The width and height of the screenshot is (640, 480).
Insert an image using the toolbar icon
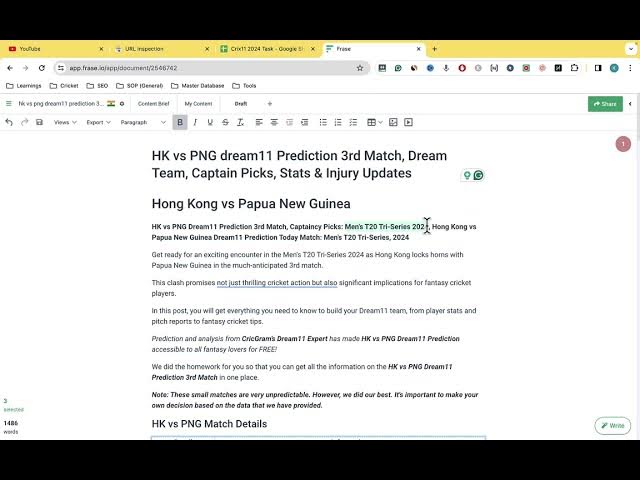pos(393,122)
